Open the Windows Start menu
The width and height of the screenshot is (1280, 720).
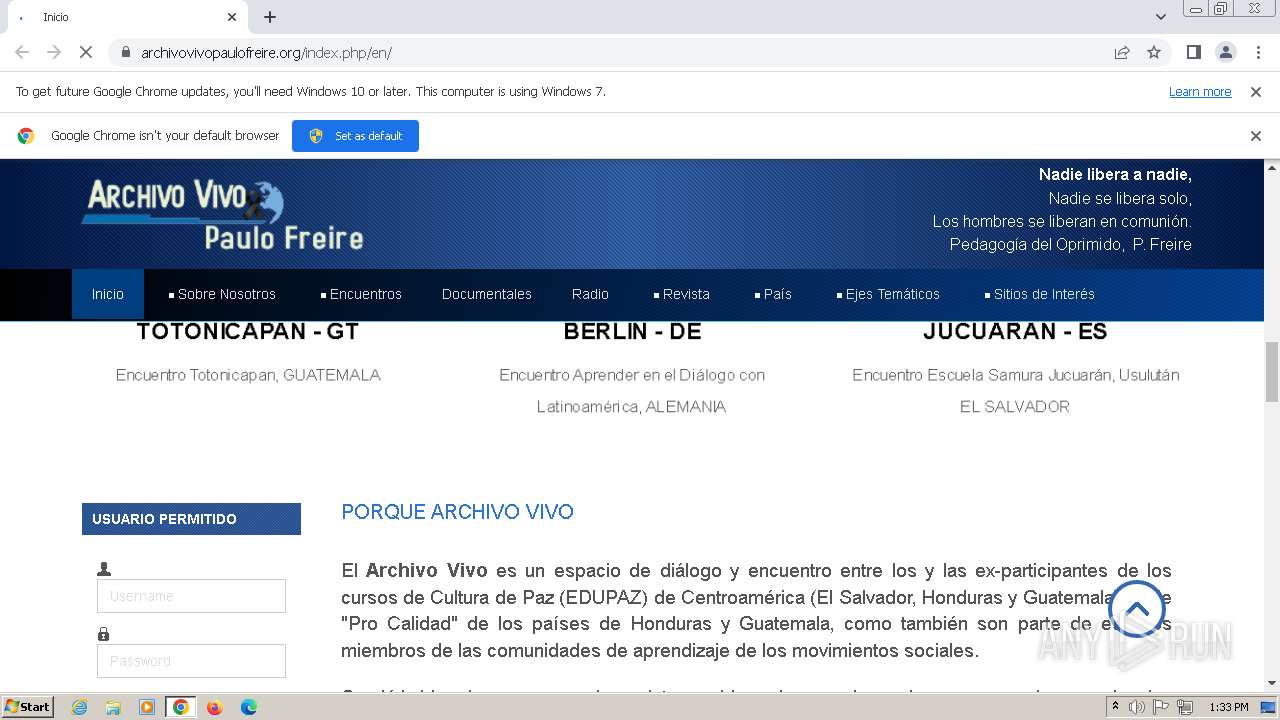(27, 707)
